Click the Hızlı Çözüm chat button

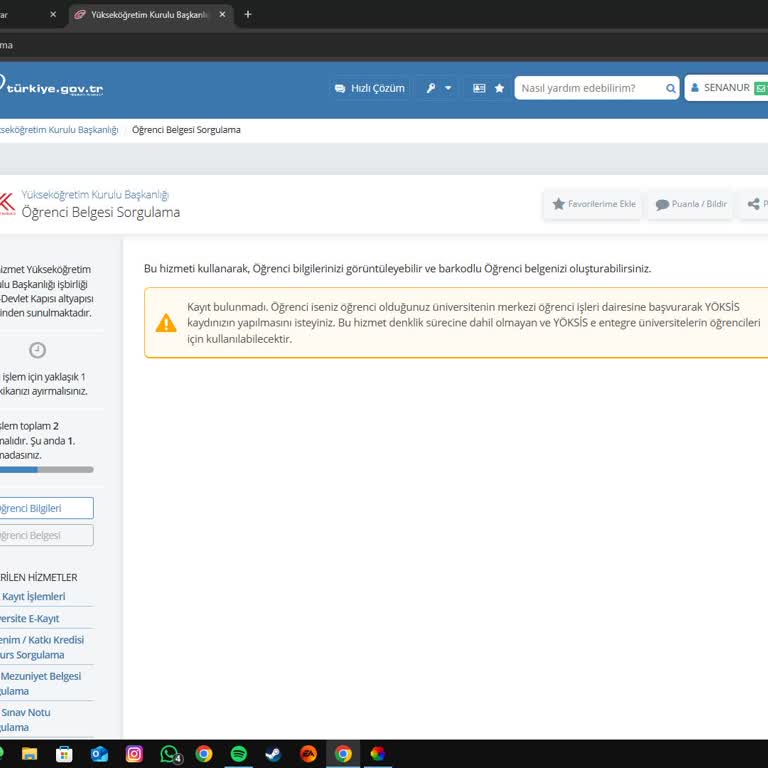coord(369,88)
